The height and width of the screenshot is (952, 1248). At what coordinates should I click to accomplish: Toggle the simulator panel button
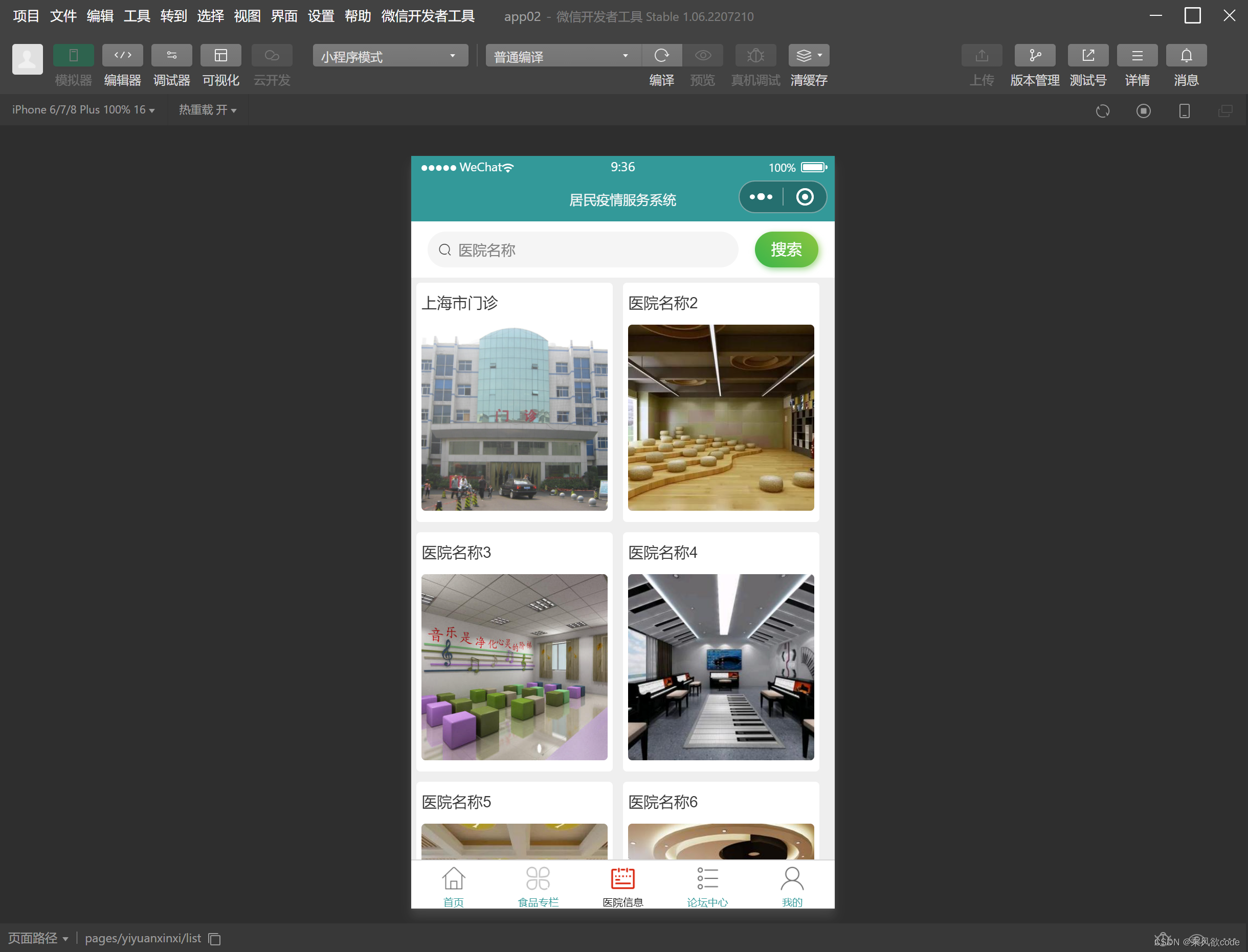pos(73,56)
